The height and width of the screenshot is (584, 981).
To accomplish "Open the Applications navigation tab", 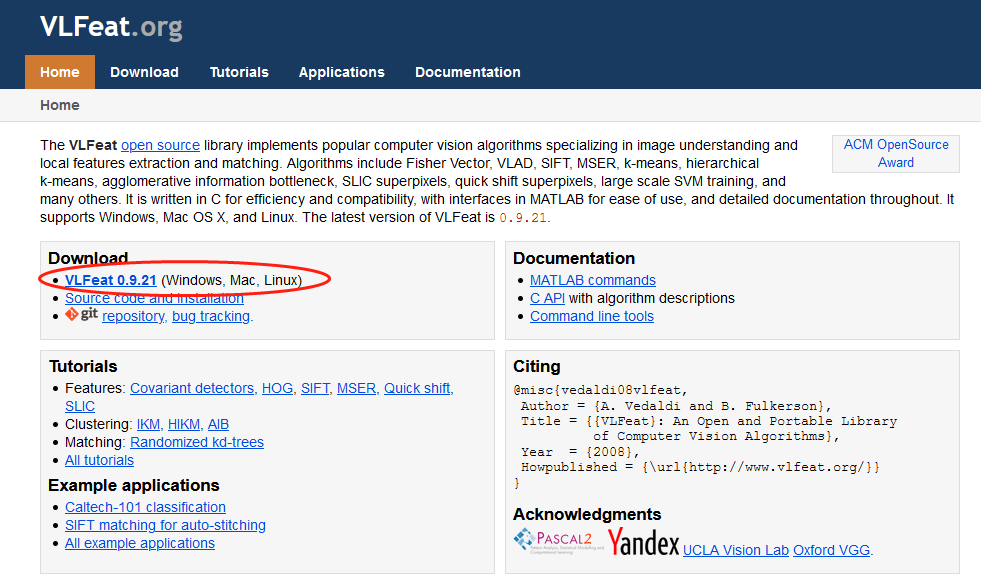I will [342, 72].
